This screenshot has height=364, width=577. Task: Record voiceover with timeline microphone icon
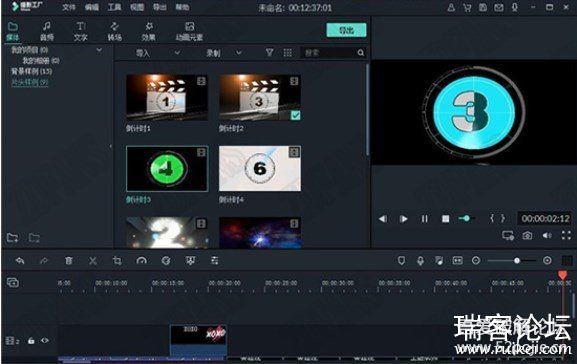pyautogui.click(x=420, y=261)
